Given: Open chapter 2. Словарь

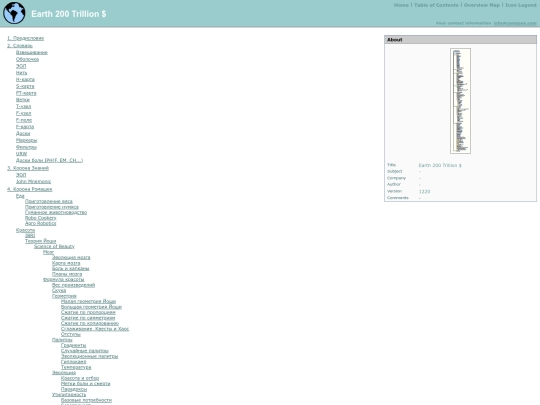Looking at the screenshot, I should point(20,45).
